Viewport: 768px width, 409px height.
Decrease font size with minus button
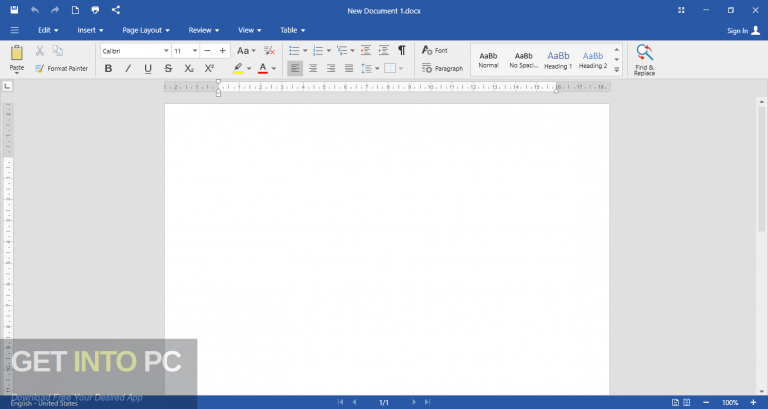click(x=207, y=51)
